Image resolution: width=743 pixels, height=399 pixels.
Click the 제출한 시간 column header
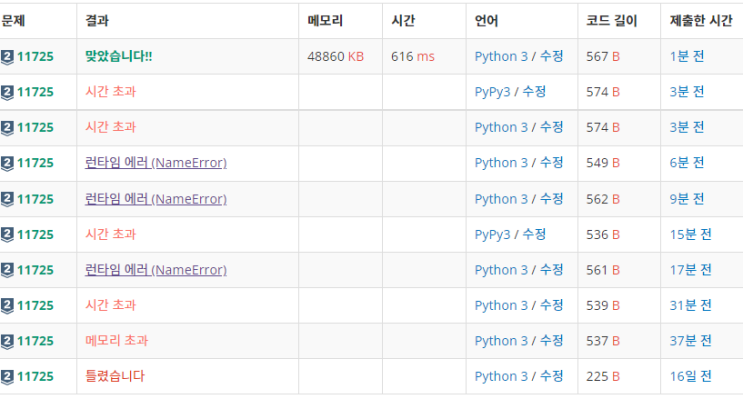click(x=701, y=21)
